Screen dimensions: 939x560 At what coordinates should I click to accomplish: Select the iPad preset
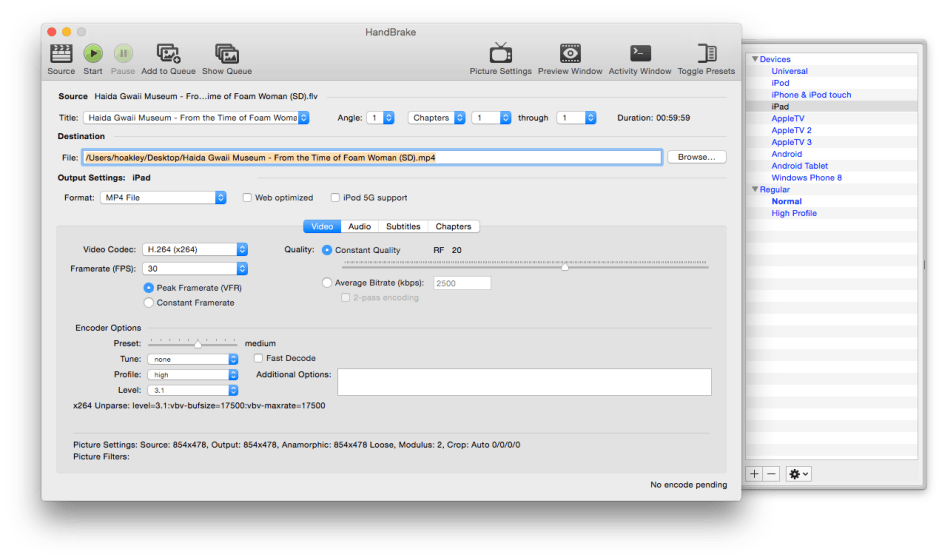(x=780, y=107)
